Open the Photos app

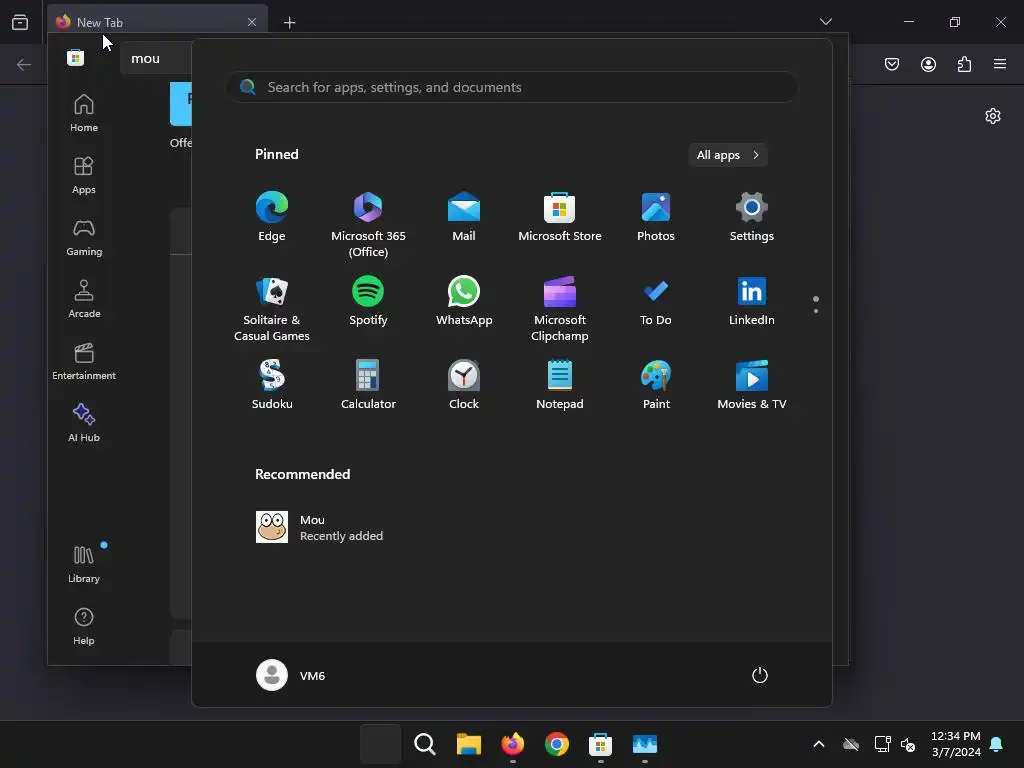pyautogui.click(x=656, y=217)
